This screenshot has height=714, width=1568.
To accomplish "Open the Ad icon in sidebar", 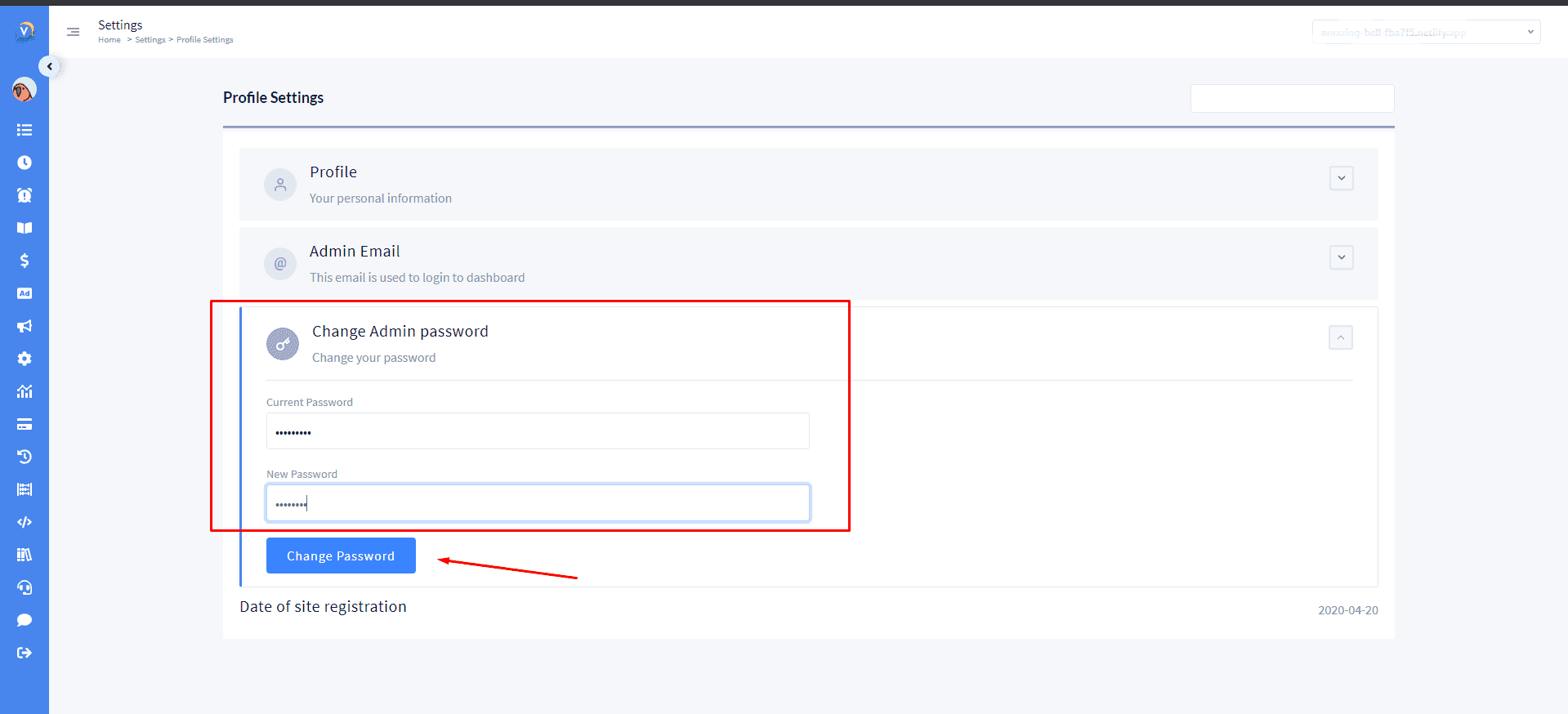I will pos(25,293).
